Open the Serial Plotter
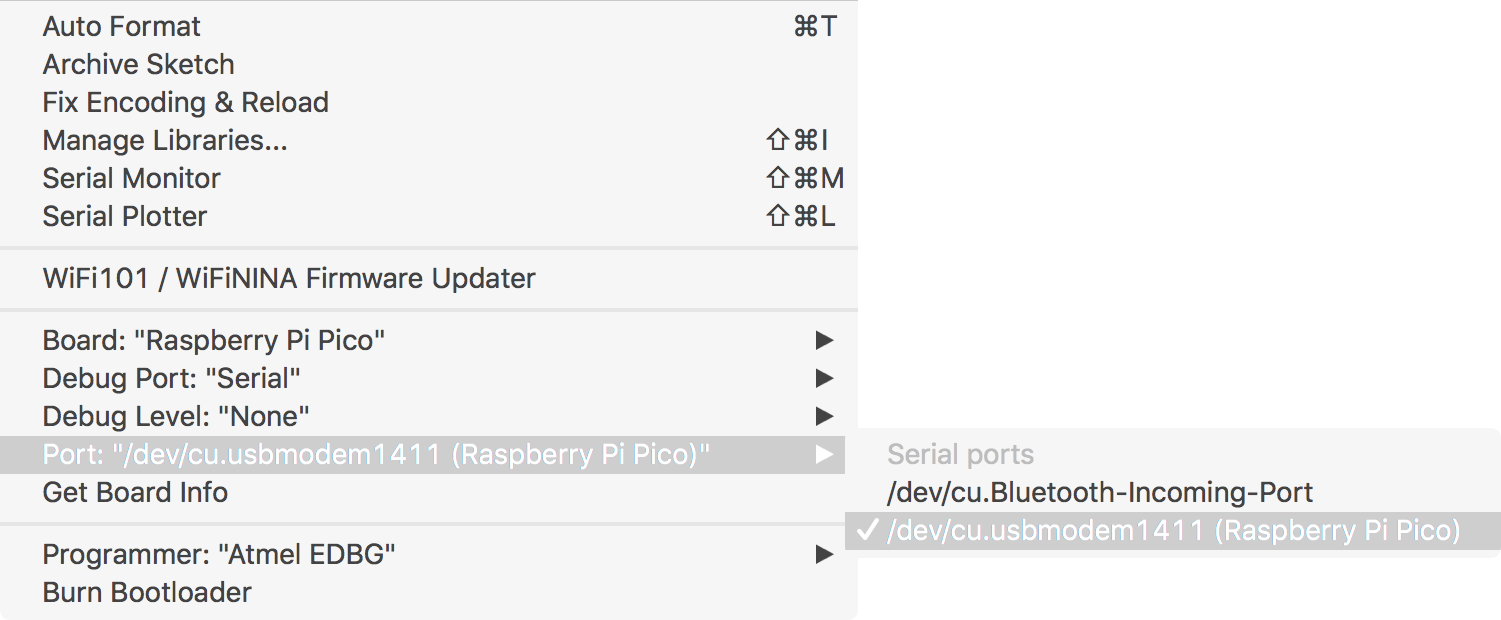Screen dimensions: 1501x620 point(124,216)
